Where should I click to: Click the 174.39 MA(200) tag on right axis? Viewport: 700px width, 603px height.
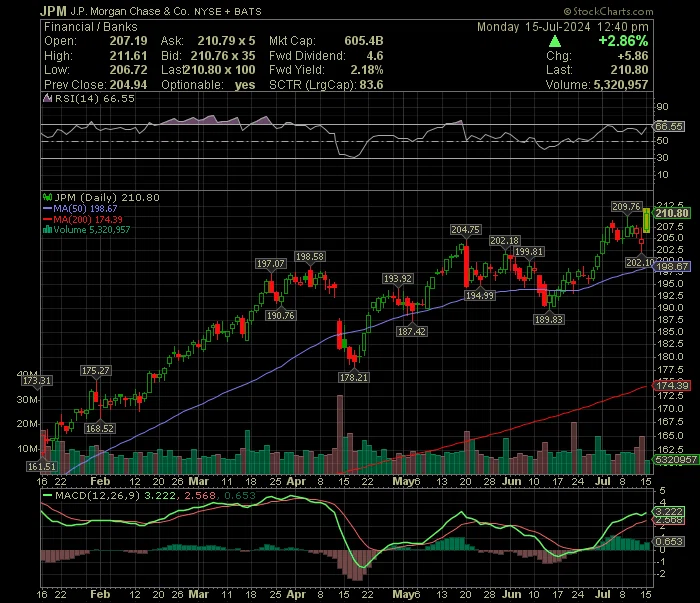671,385
